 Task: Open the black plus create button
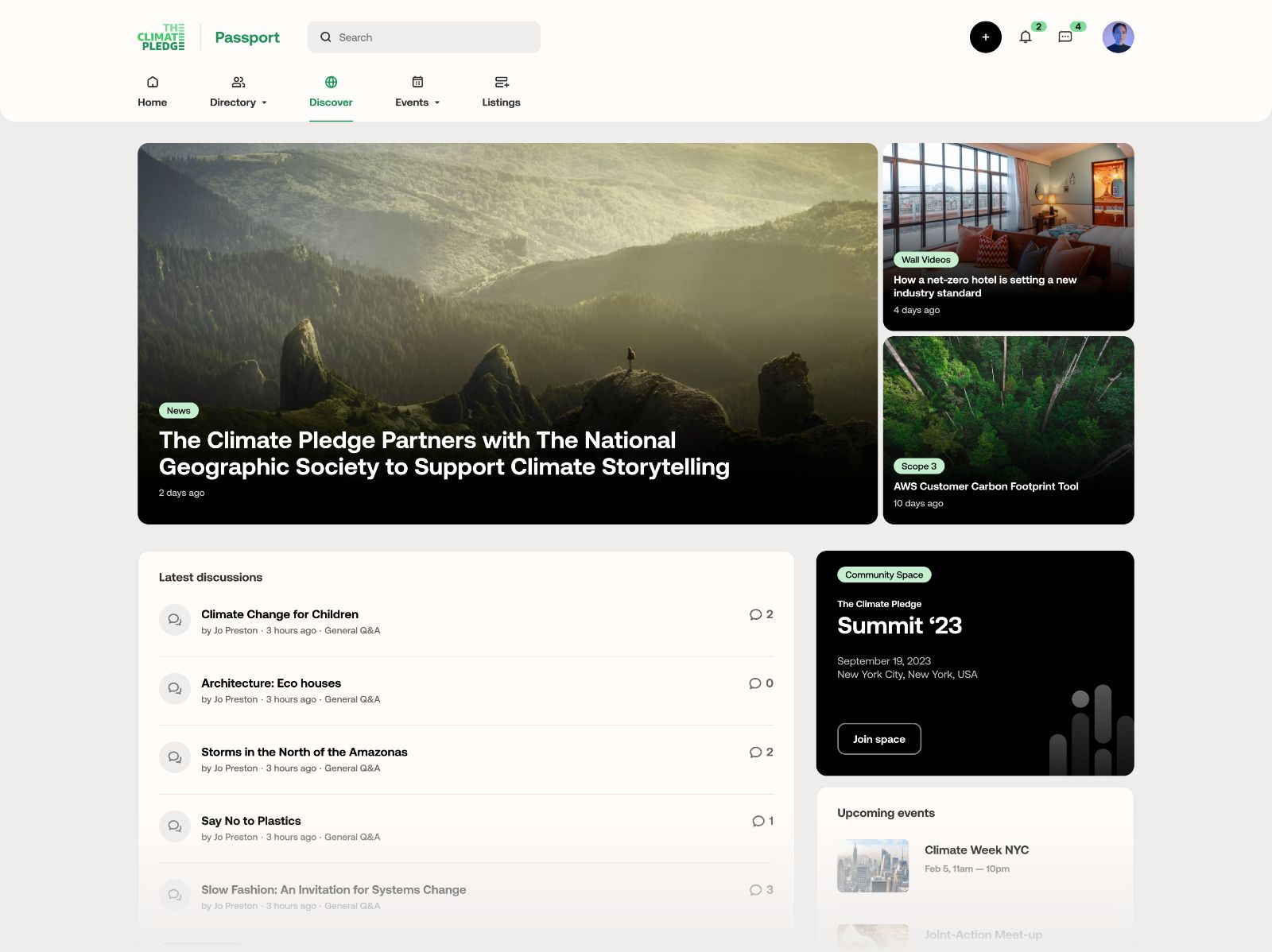tap(985, 37)
